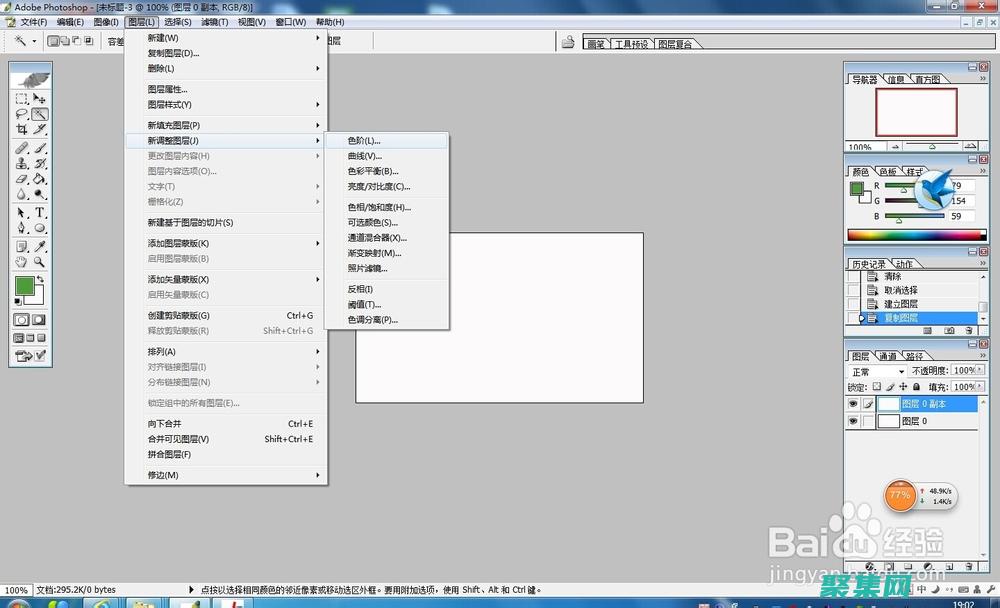Select the Hand tool

click(22, 262)
